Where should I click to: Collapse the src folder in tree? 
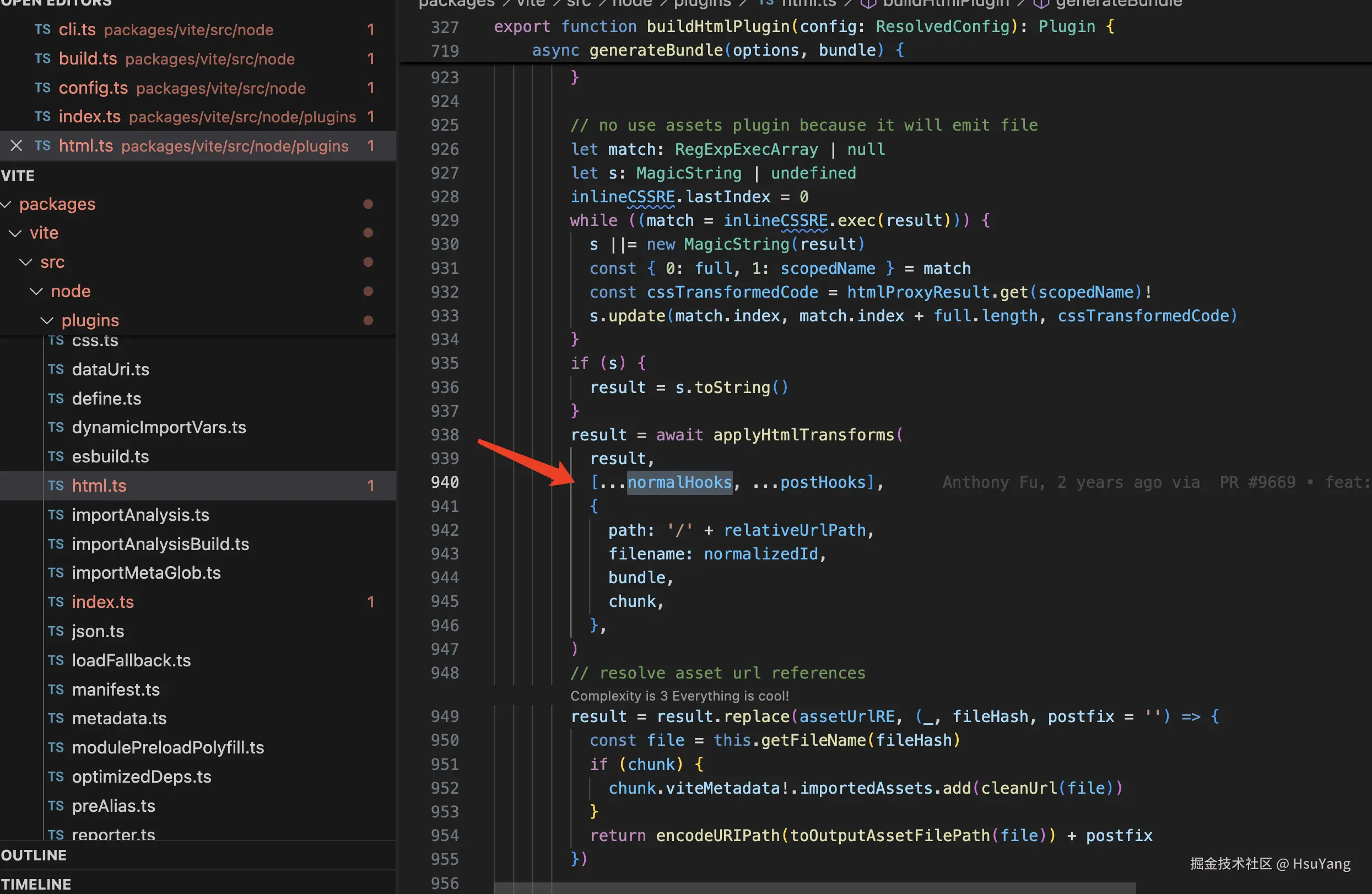26,262
